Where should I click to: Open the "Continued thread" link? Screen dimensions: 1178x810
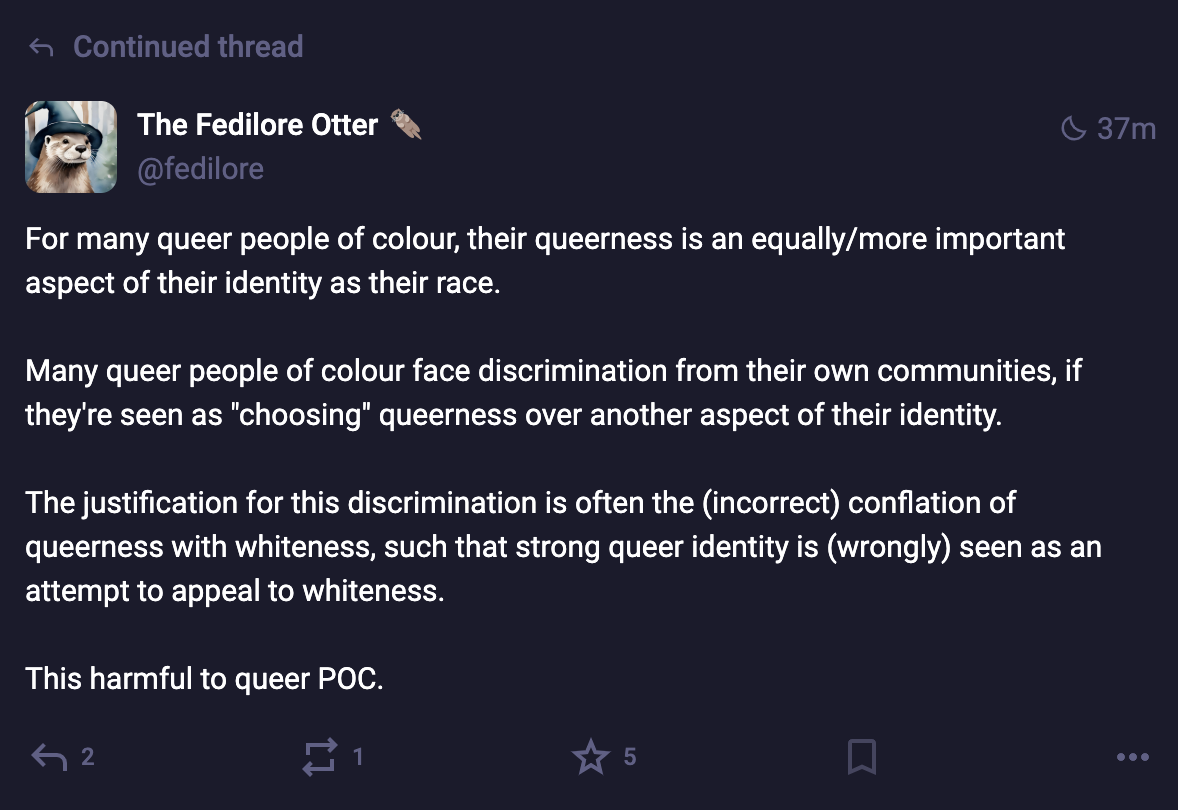coord(188,47)
